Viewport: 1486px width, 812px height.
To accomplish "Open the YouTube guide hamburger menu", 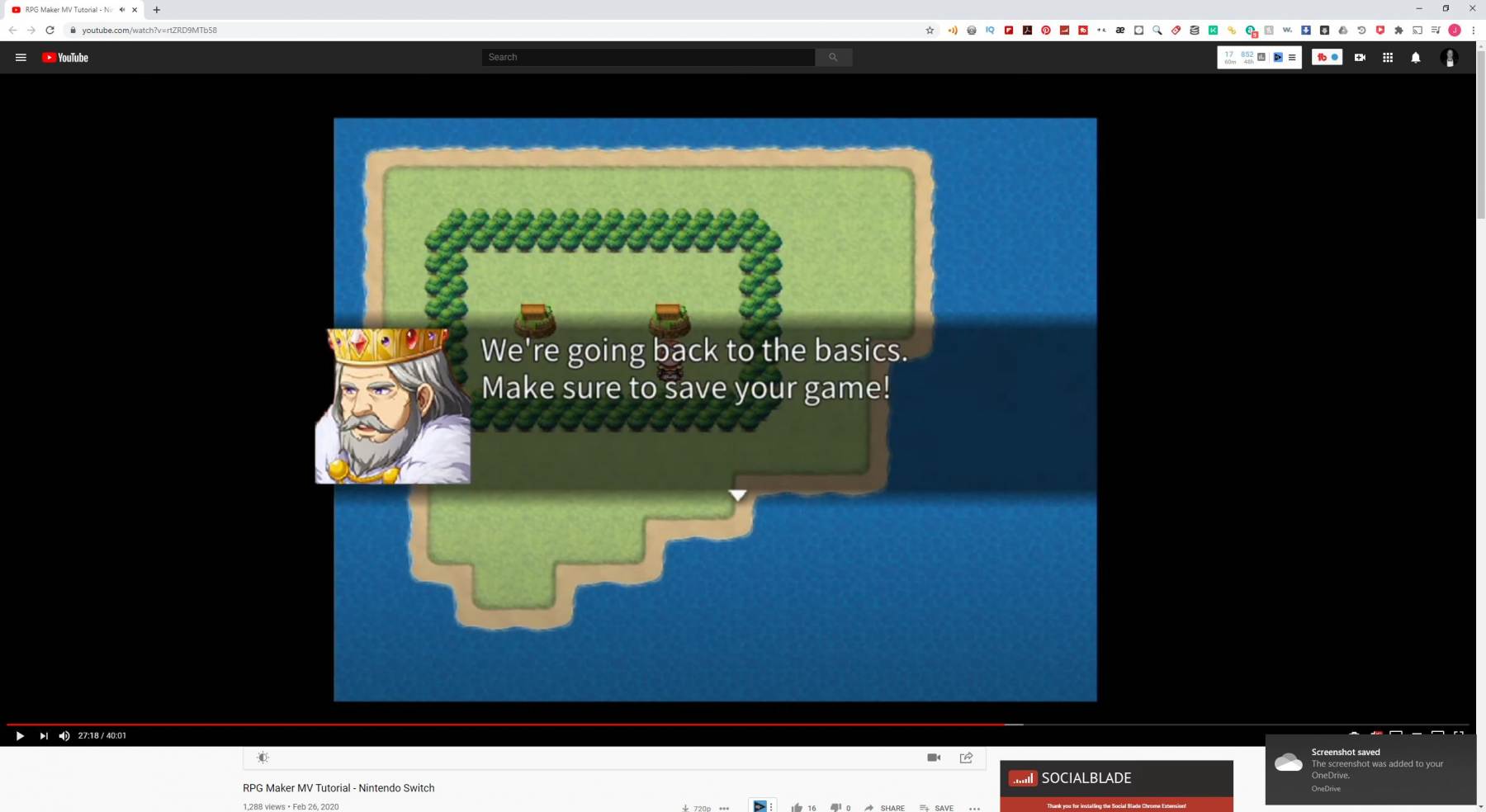I will 21,57.
